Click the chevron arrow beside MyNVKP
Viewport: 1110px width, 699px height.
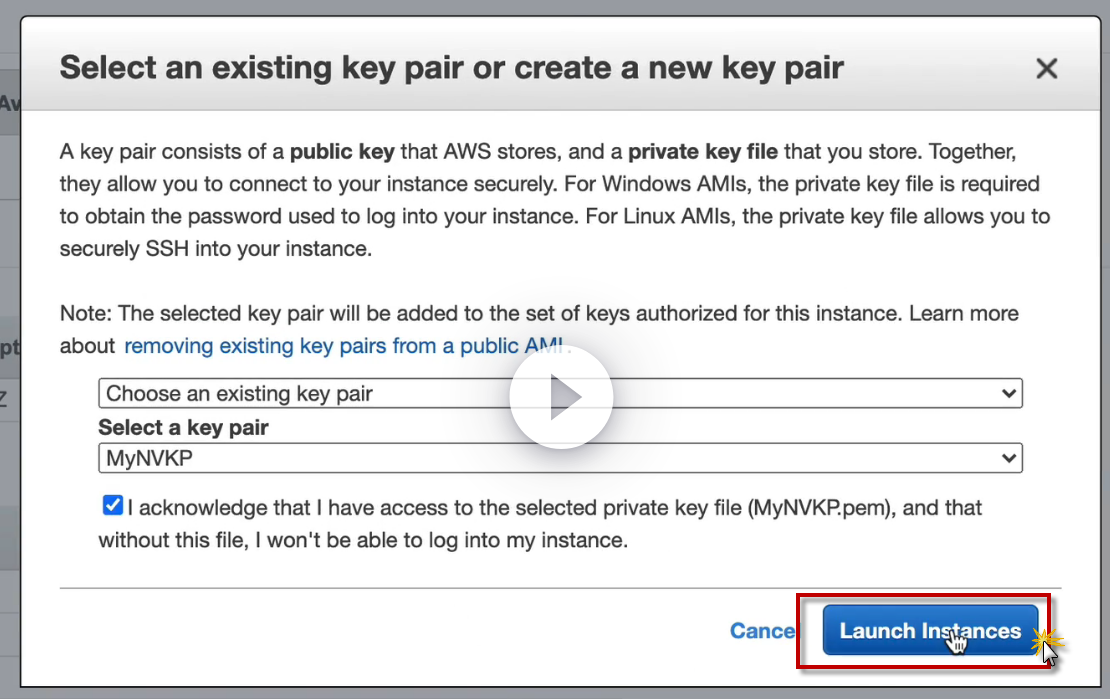(1008, 458)
